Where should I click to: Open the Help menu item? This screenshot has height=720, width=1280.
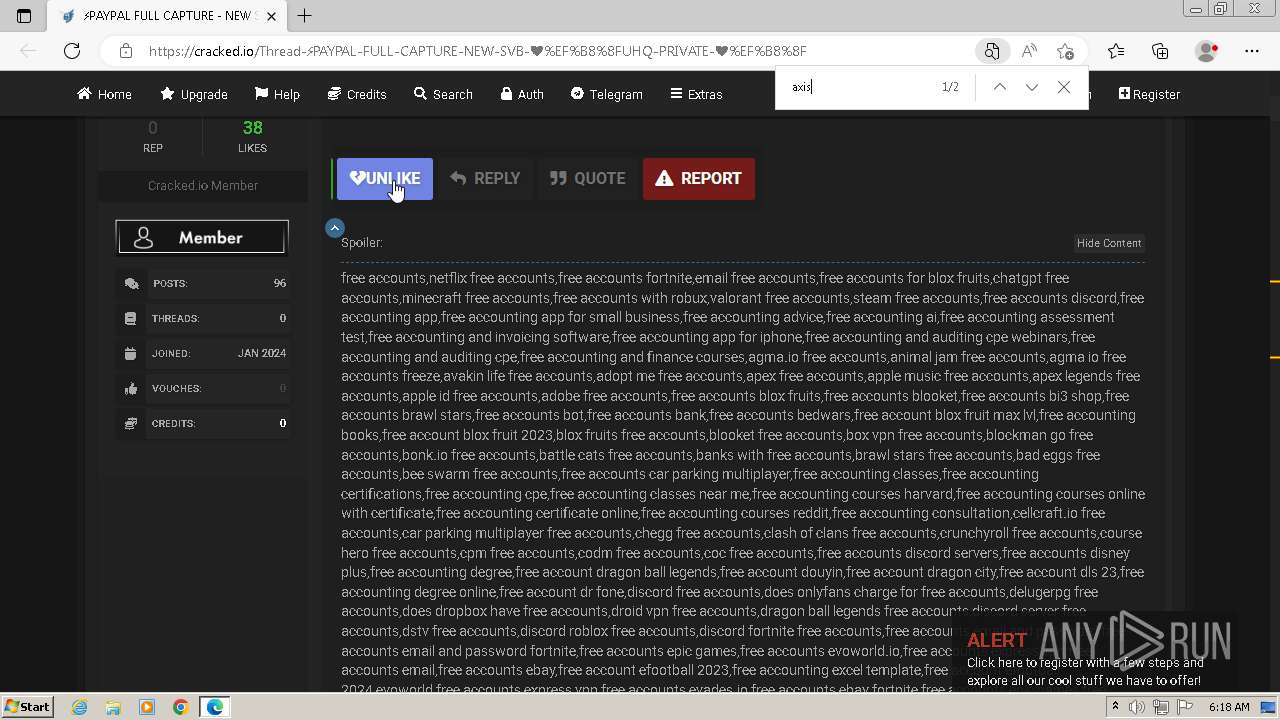(x=277, y=94)
